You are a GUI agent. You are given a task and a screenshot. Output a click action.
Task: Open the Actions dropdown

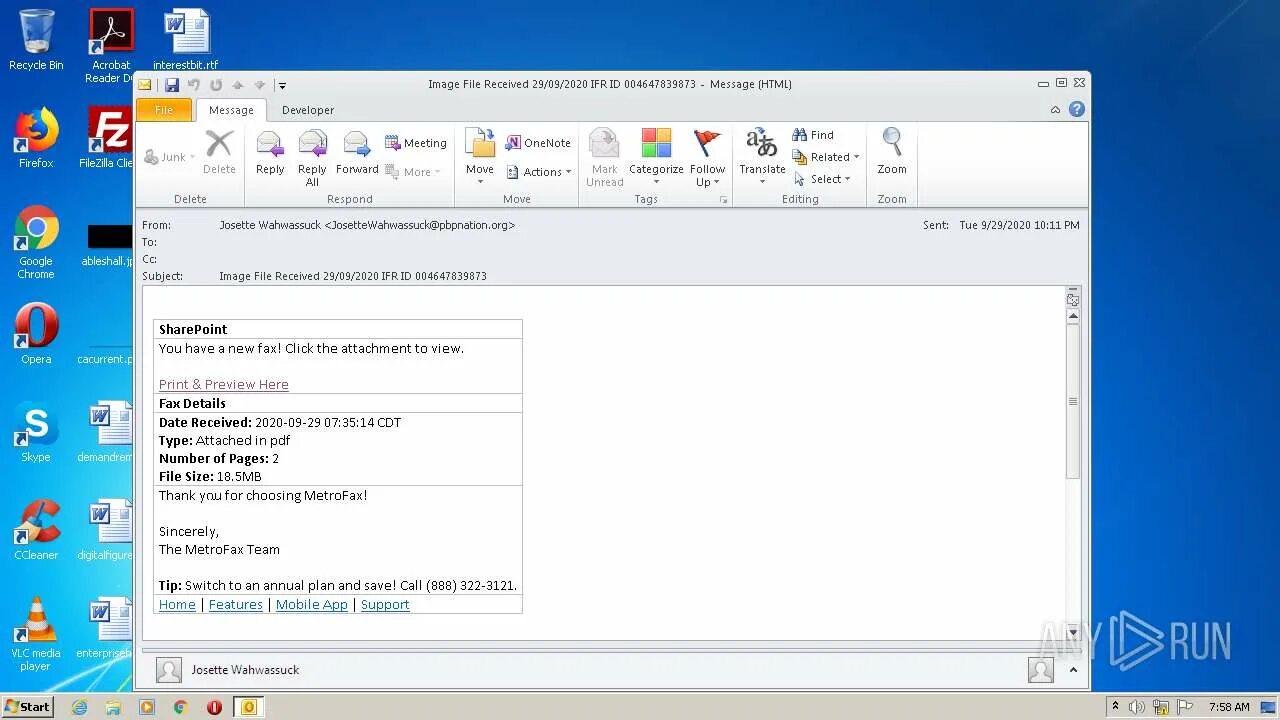(x=538, y=172)
